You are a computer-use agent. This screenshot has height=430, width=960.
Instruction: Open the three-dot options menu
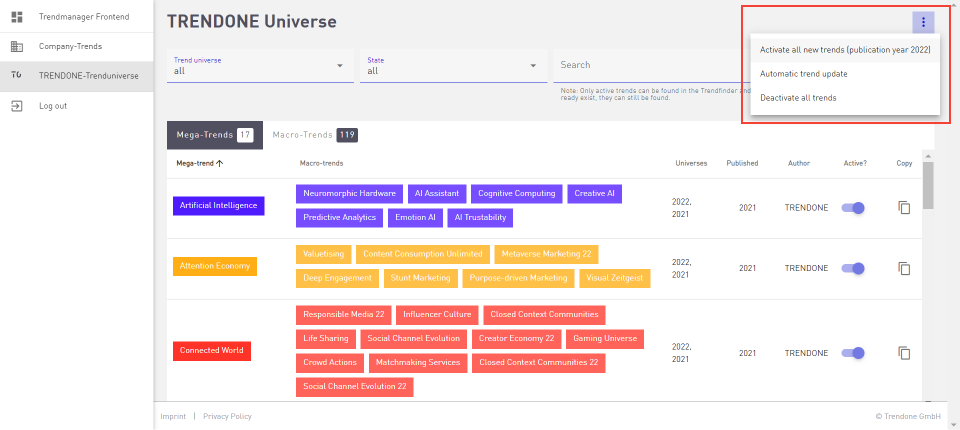click(x=923, y=23)
